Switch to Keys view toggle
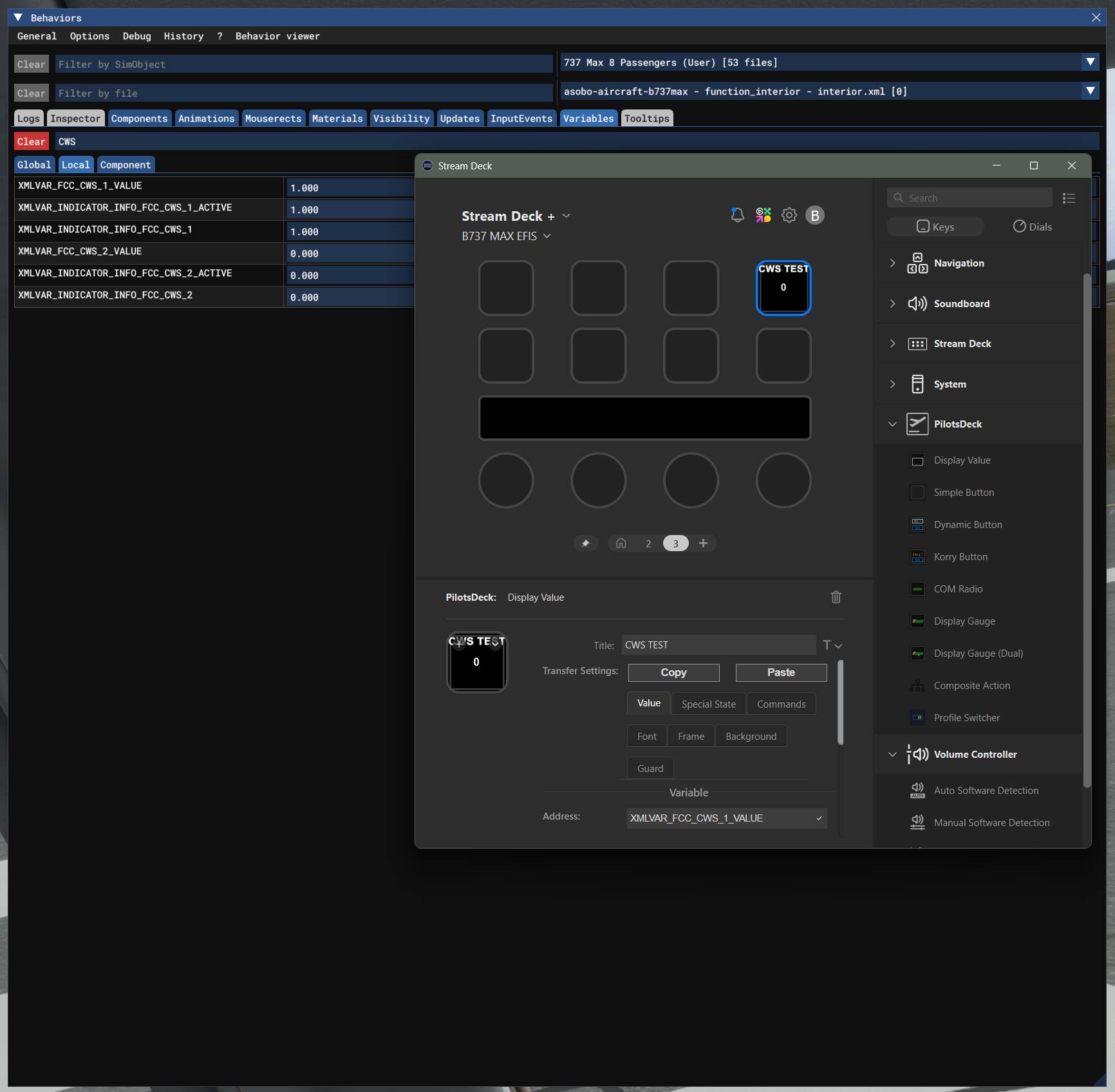This screenshot has height=1092, width=1115. 935,227
